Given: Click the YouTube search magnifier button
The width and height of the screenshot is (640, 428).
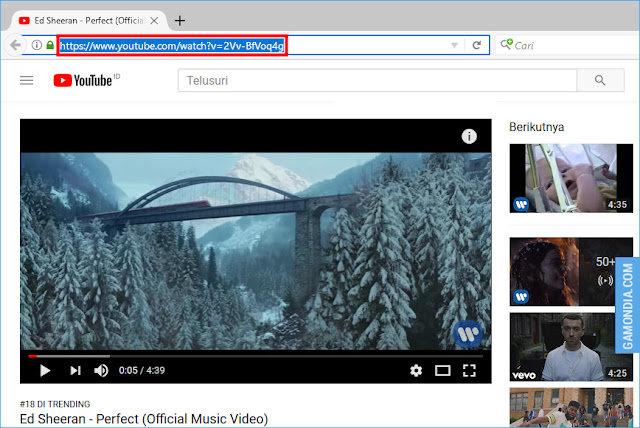Looking at the screenshot, I should [600, 80].
